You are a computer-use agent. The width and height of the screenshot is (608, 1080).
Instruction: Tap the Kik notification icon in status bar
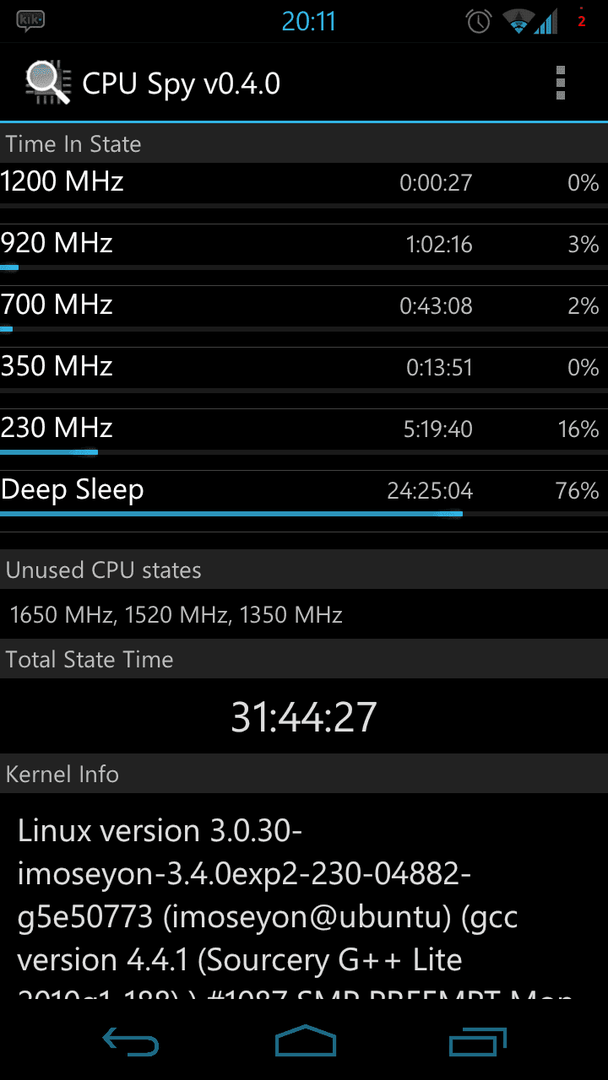(30, 21)
